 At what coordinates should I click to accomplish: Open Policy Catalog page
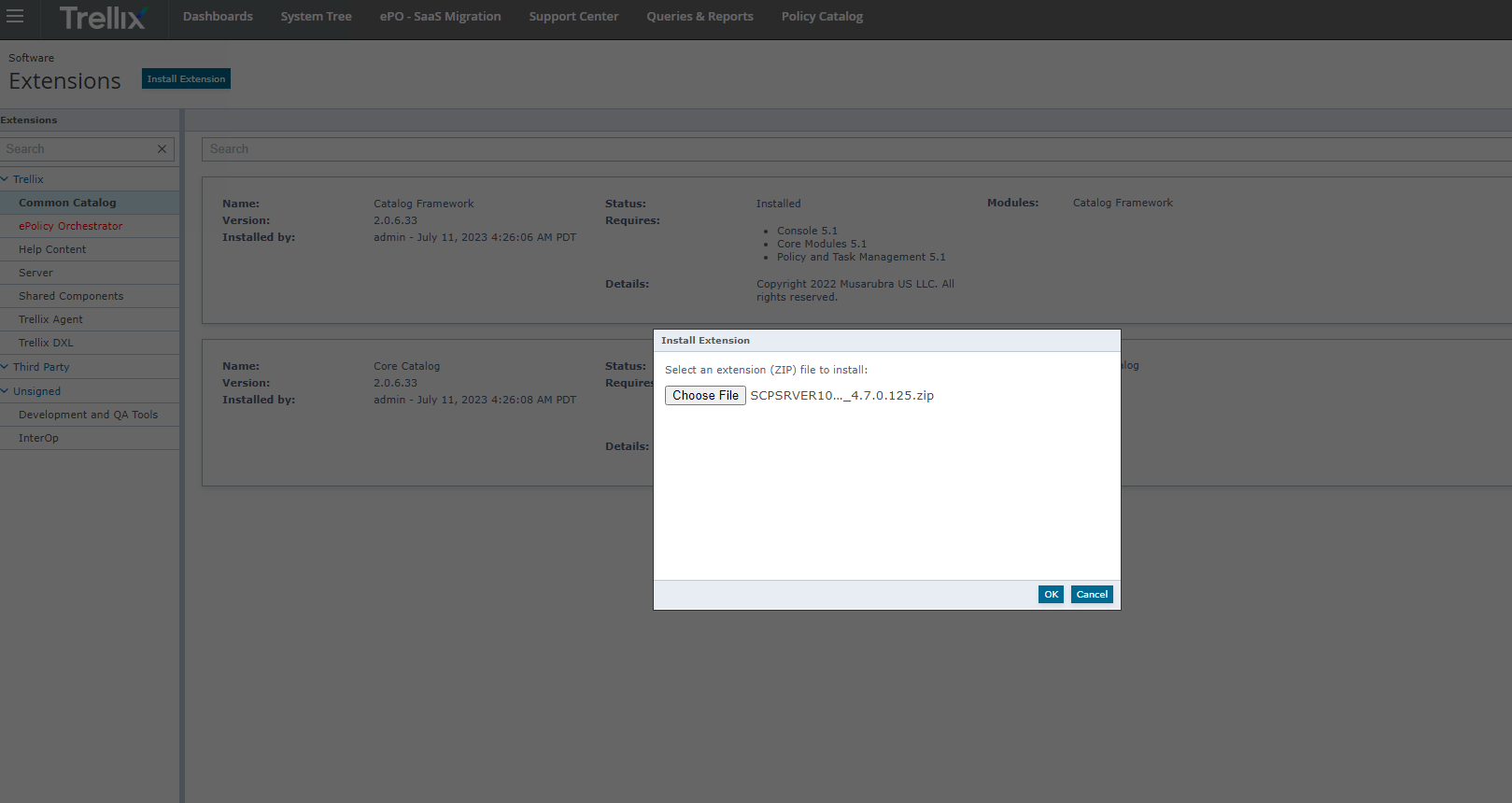pyautogui.click(x=822, y=17)
